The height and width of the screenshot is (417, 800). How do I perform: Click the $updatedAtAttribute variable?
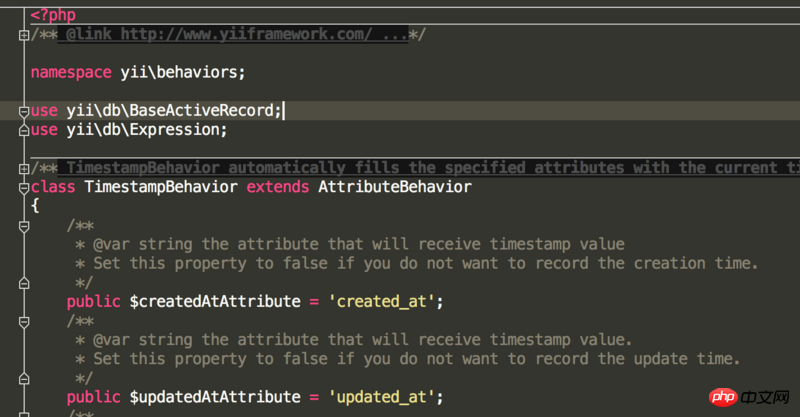pos(215,397)
